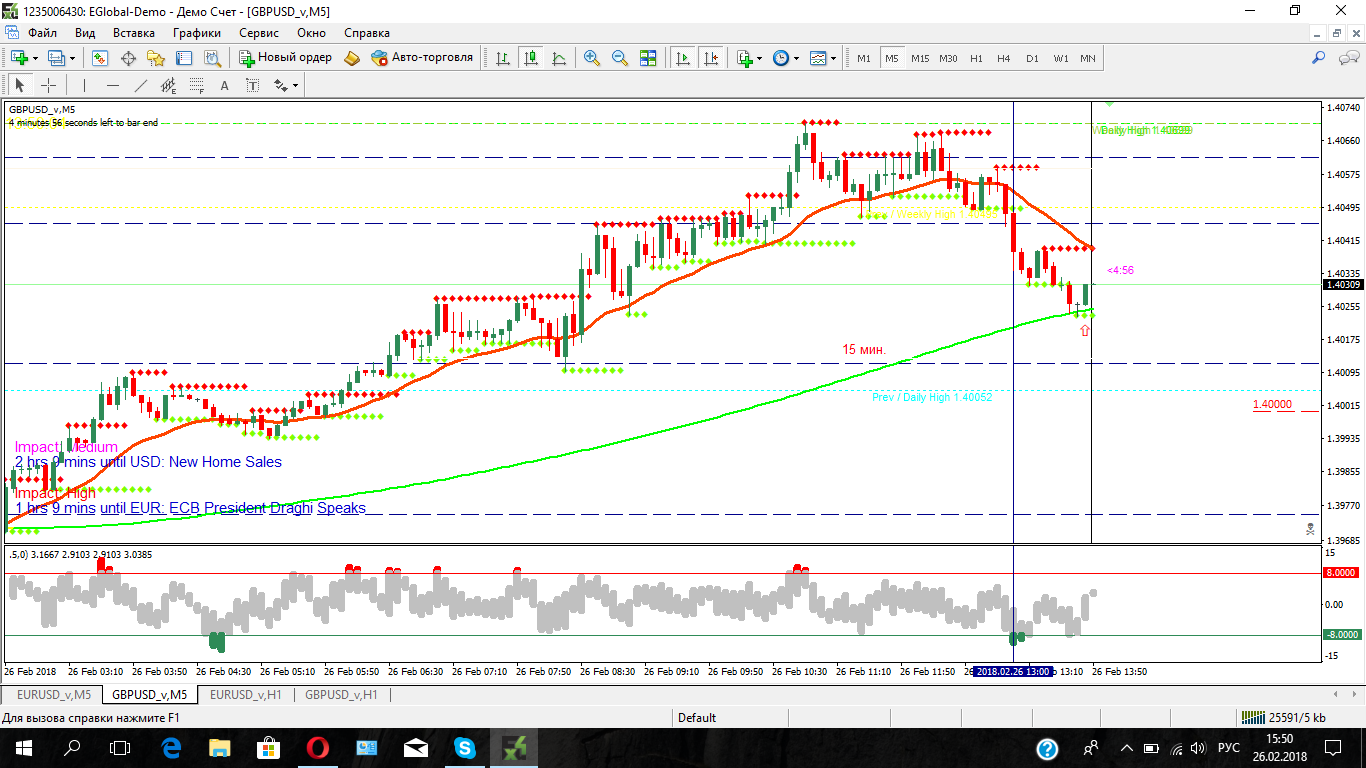Open the arrows objects dropdown
Viewport: 1366px width, 768px height.
coord(296,85)
